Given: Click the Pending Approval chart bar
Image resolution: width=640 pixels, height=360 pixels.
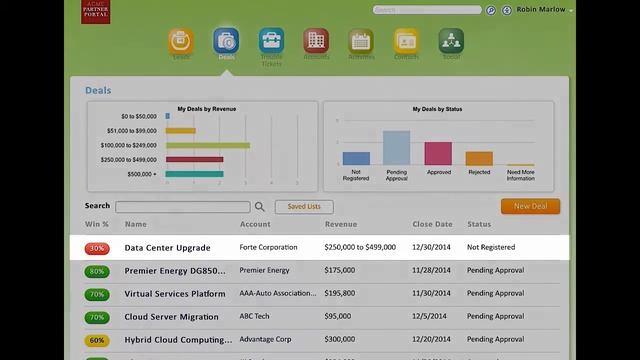Looking at the screenshot, I should click(396, 148).
